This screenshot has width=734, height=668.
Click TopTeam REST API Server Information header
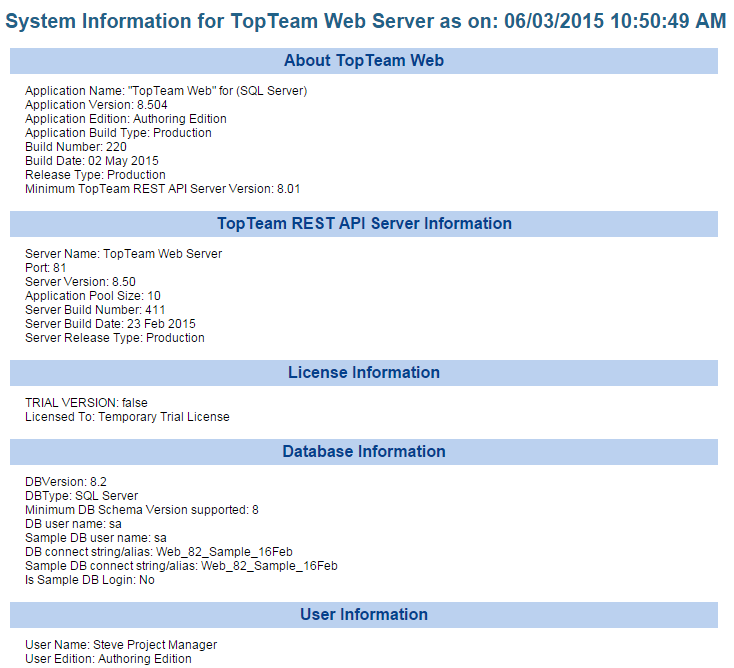click(364, 224)
